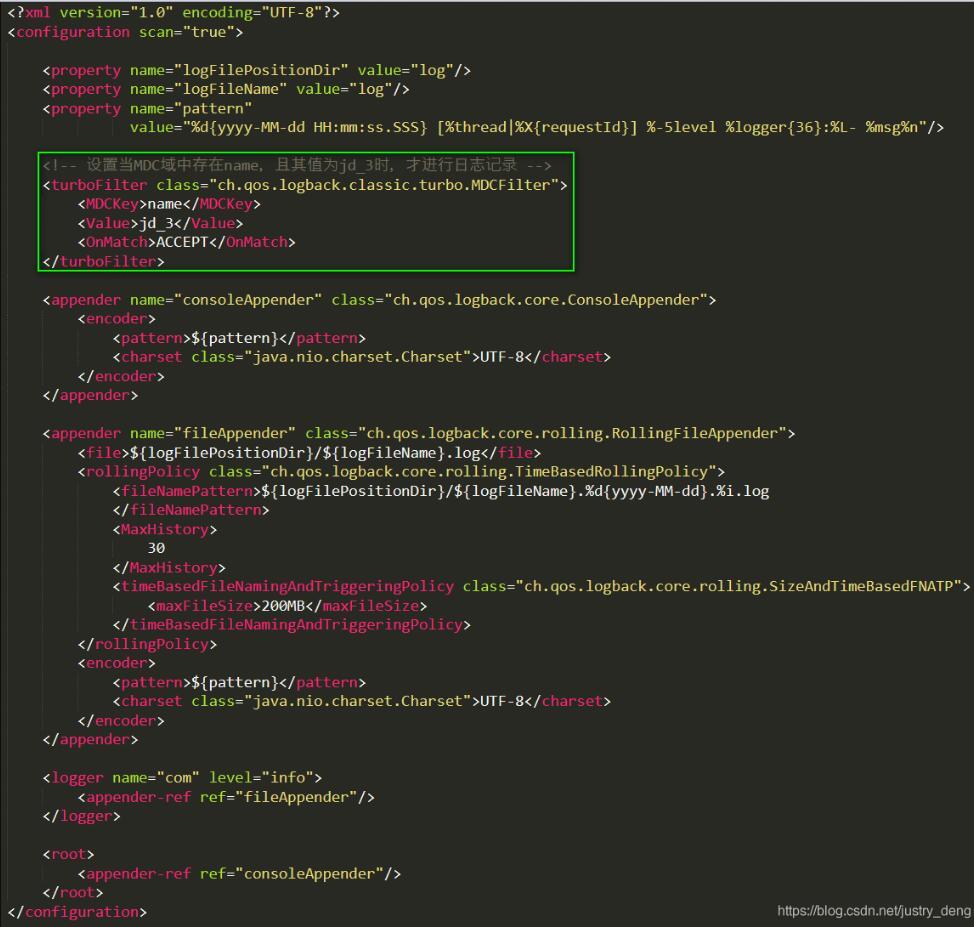Select the OnMatch ACCEPT line

[187, 242]
